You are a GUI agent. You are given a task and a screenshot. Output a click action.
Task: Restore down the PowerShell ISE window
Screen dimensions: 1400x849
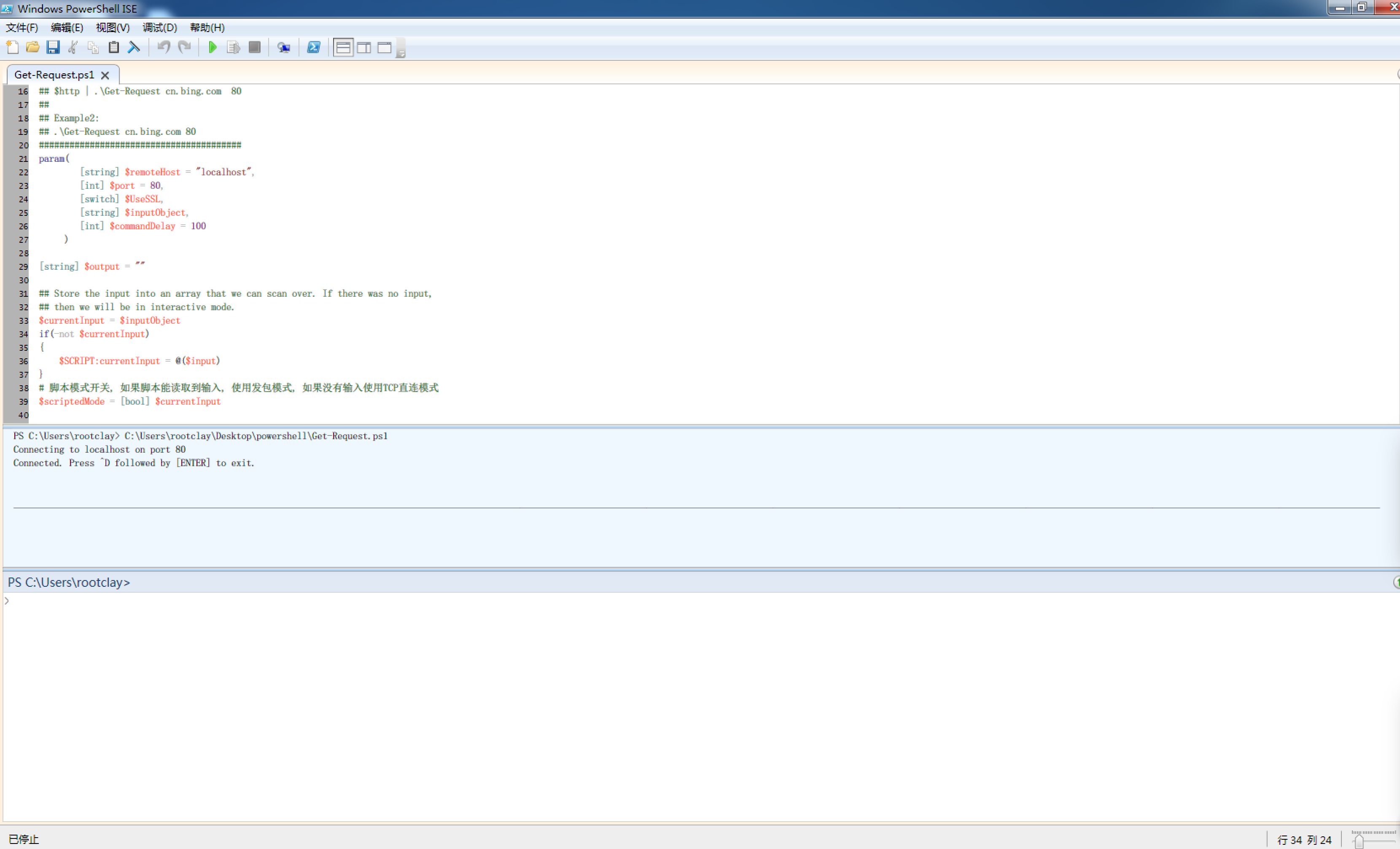pyautogui.click(x=1362, y=8)
